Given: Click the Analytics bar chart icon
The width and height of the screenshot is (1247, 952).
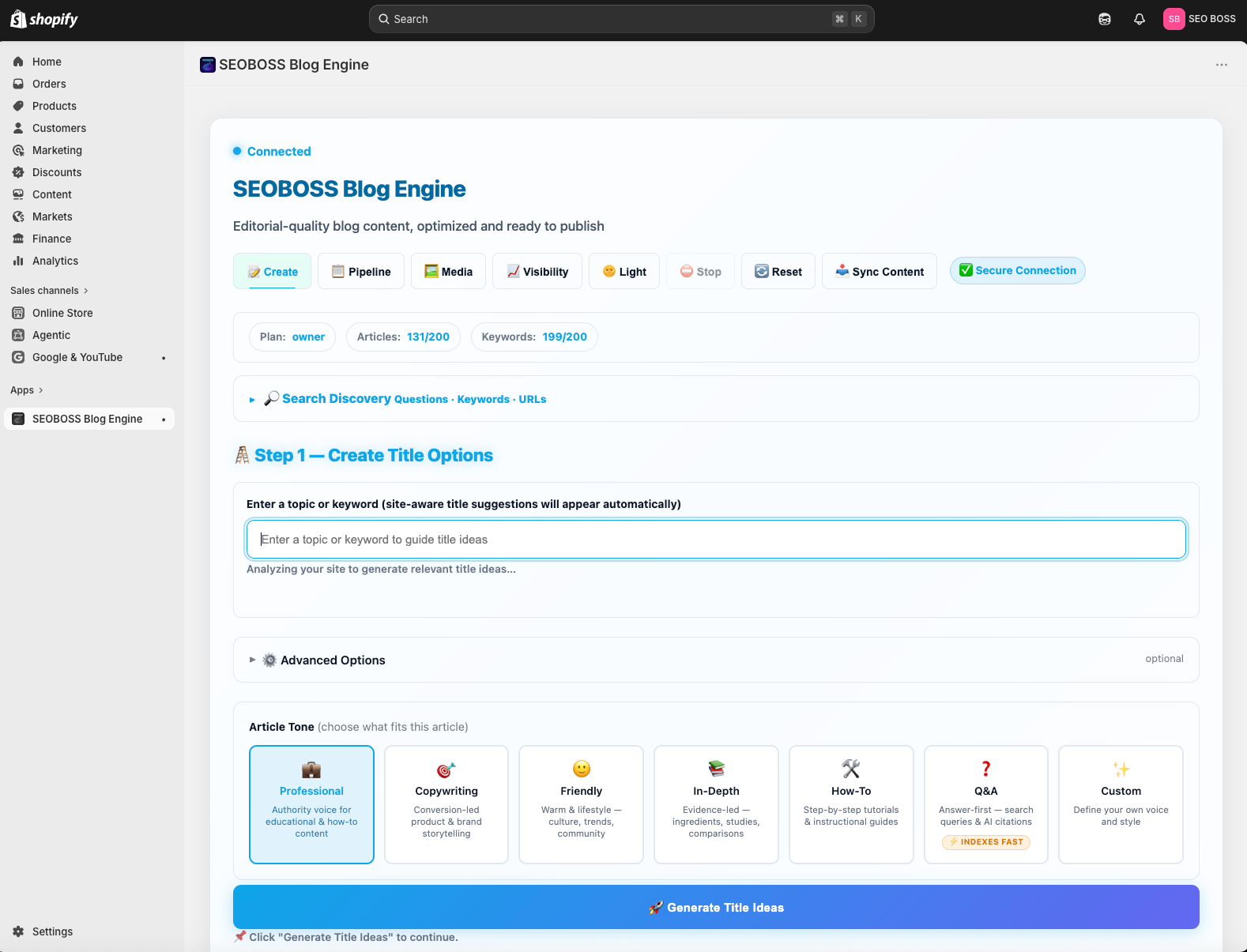Looking at the screenshot, I should [18, 261].
